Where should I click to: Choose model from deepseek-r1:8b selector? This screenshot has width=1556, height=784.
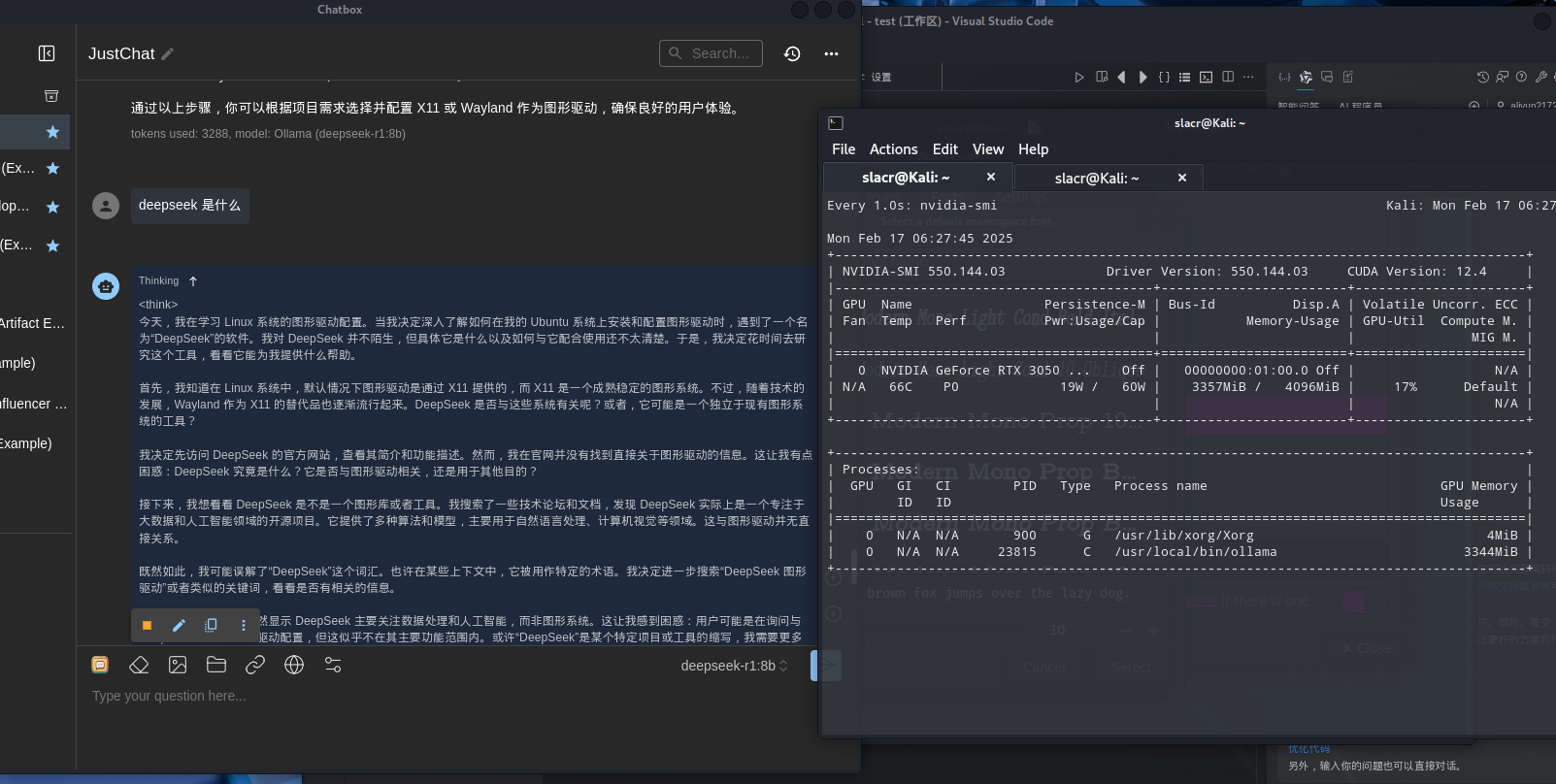click(x=735, y=666)
